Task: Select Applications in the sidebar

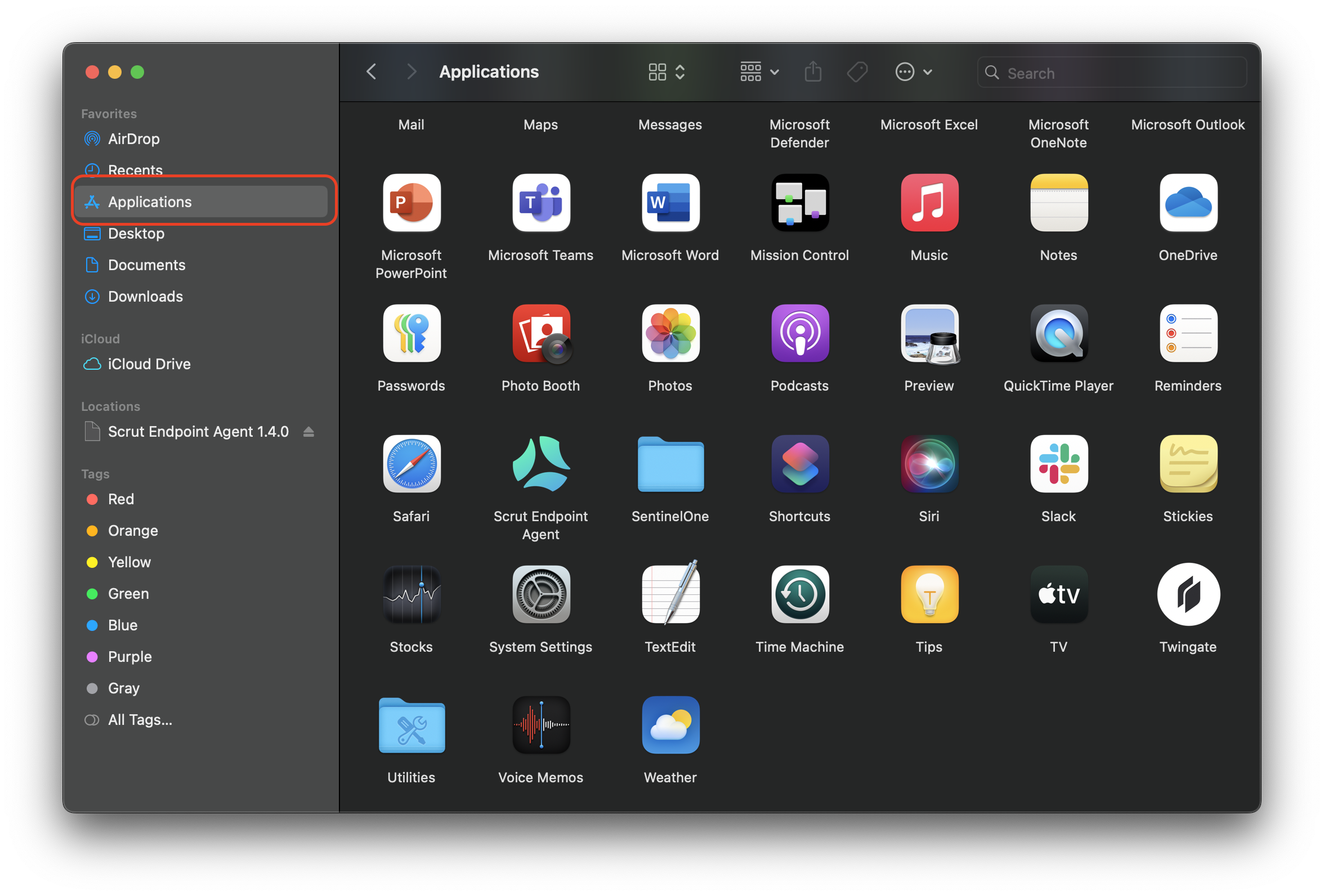Action: pos(200,201)
